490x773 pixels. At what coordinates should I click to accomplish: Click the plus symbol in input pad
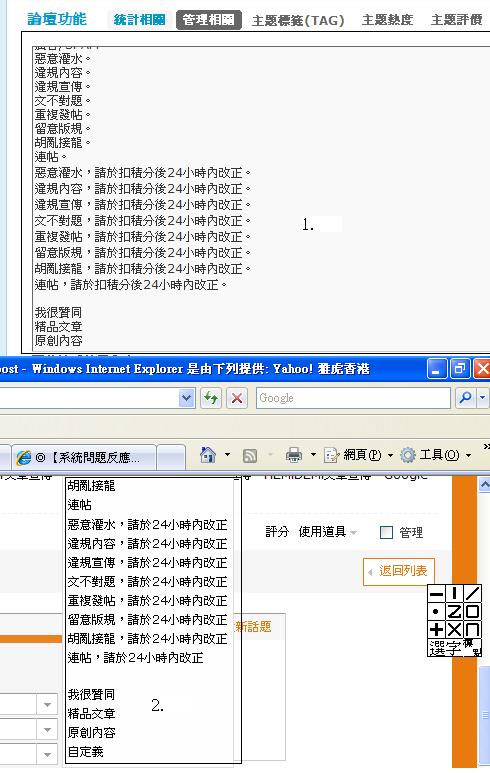[x=436, y=629]
